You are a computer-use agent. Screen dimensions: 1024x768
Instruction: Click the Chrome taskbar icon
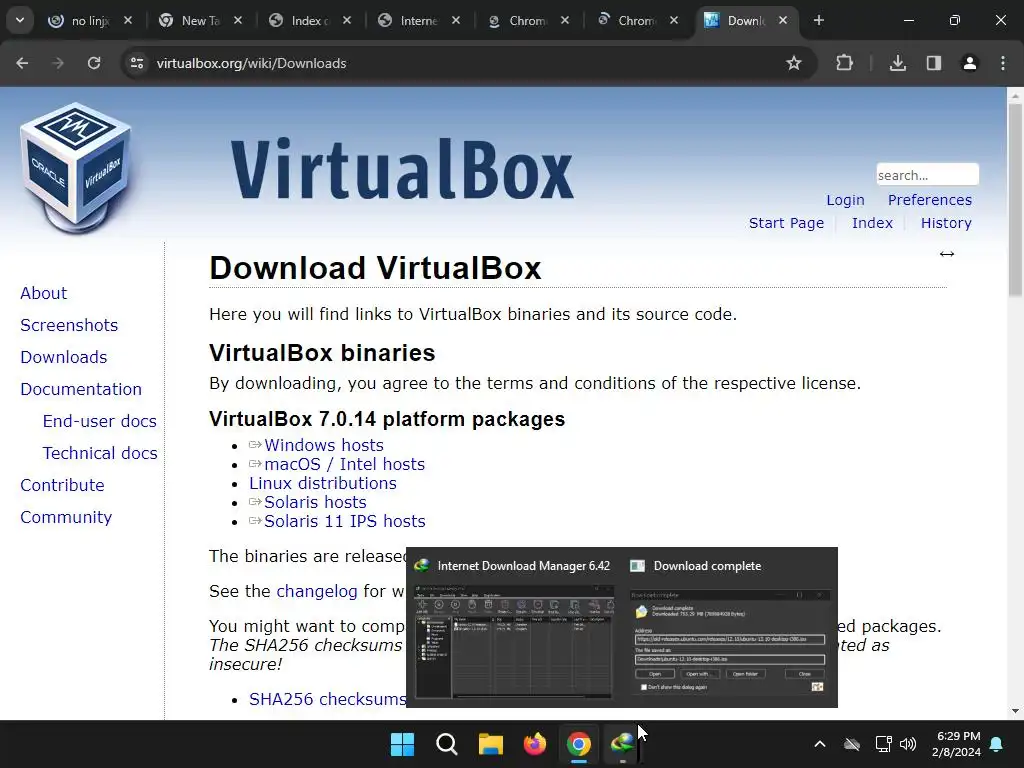(579, 744)
